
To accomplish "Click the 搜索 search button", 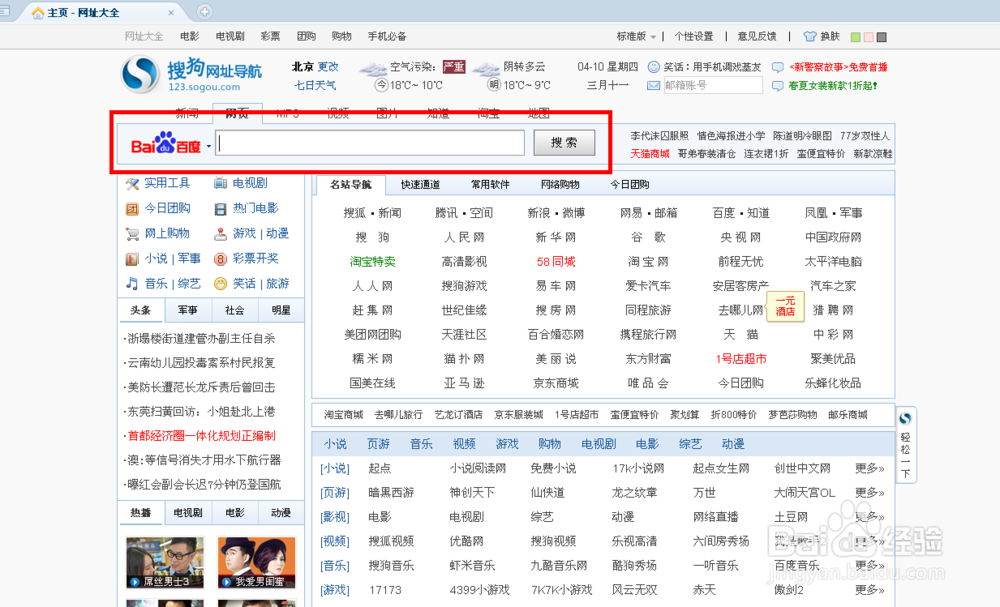I will pos(564,143).
